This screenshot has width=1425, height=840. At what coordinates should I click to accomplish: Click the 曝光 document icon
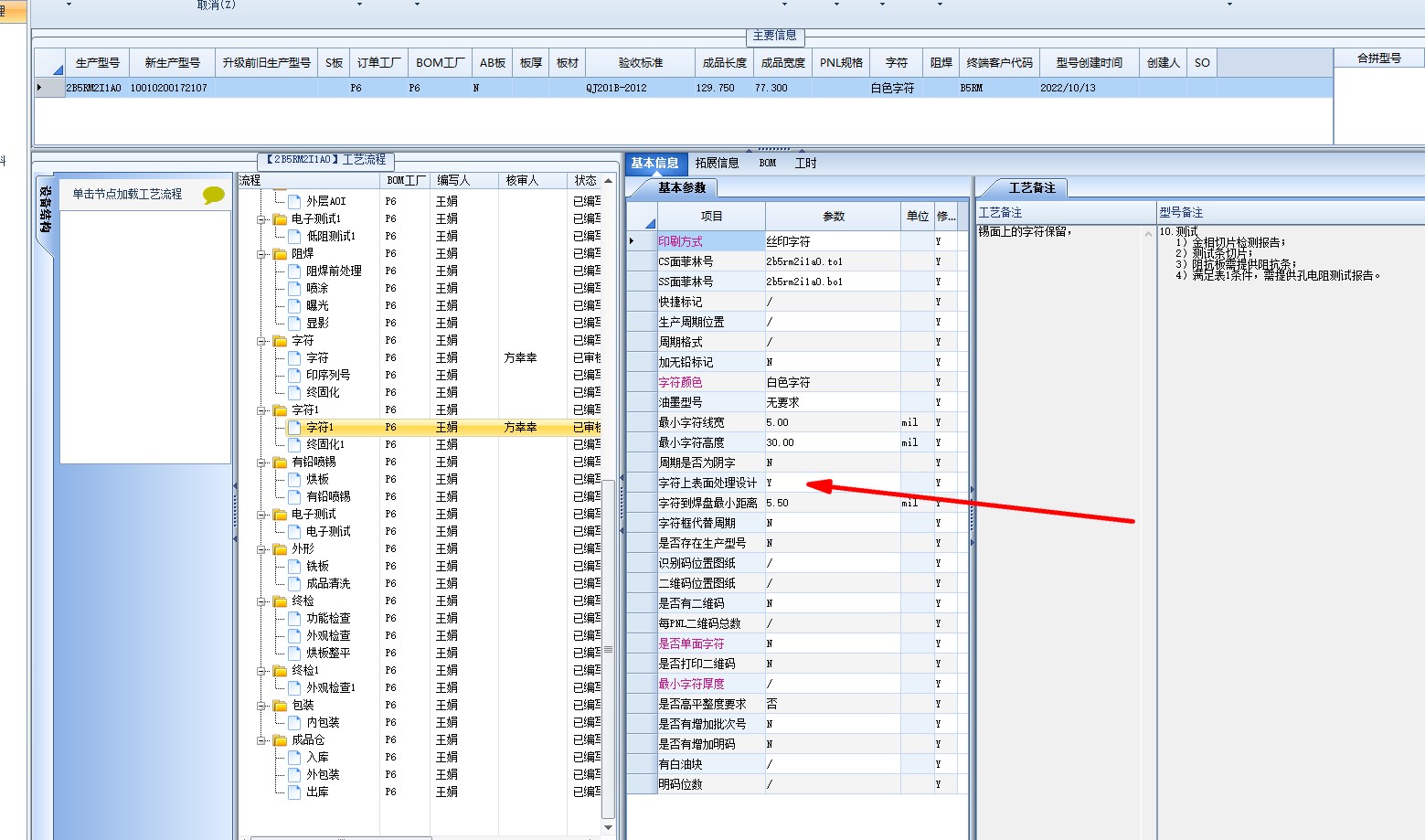click(x=294, y=305)
